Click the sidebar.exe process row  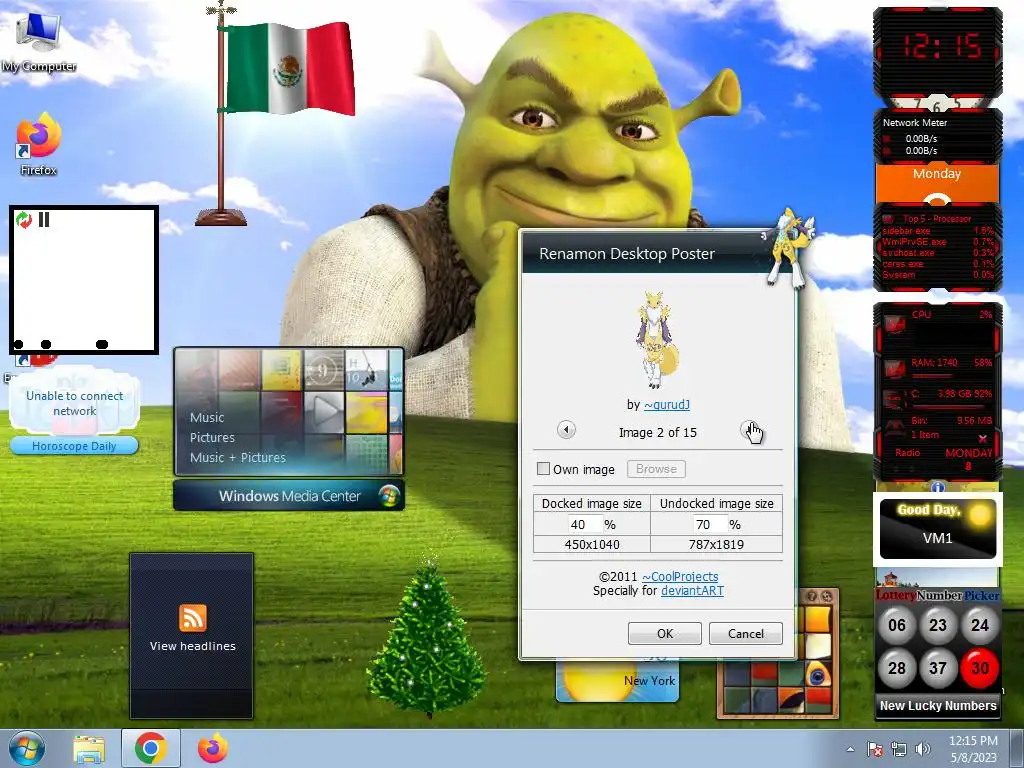938,231
